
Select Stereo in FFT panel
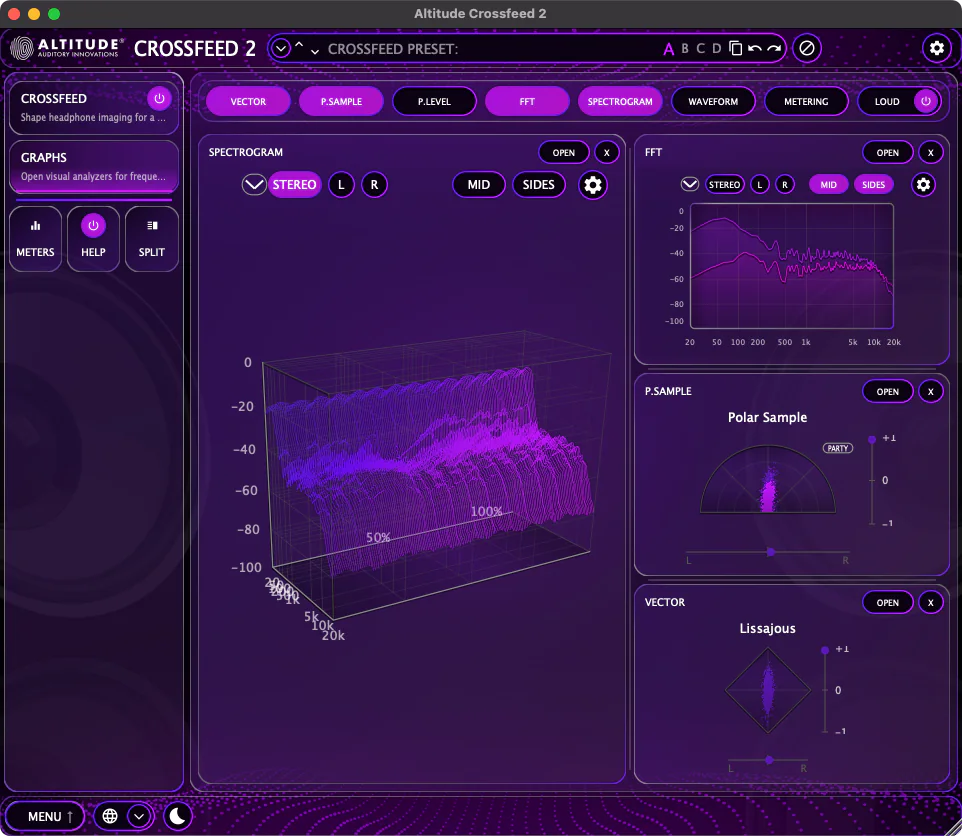pos(725,185)
